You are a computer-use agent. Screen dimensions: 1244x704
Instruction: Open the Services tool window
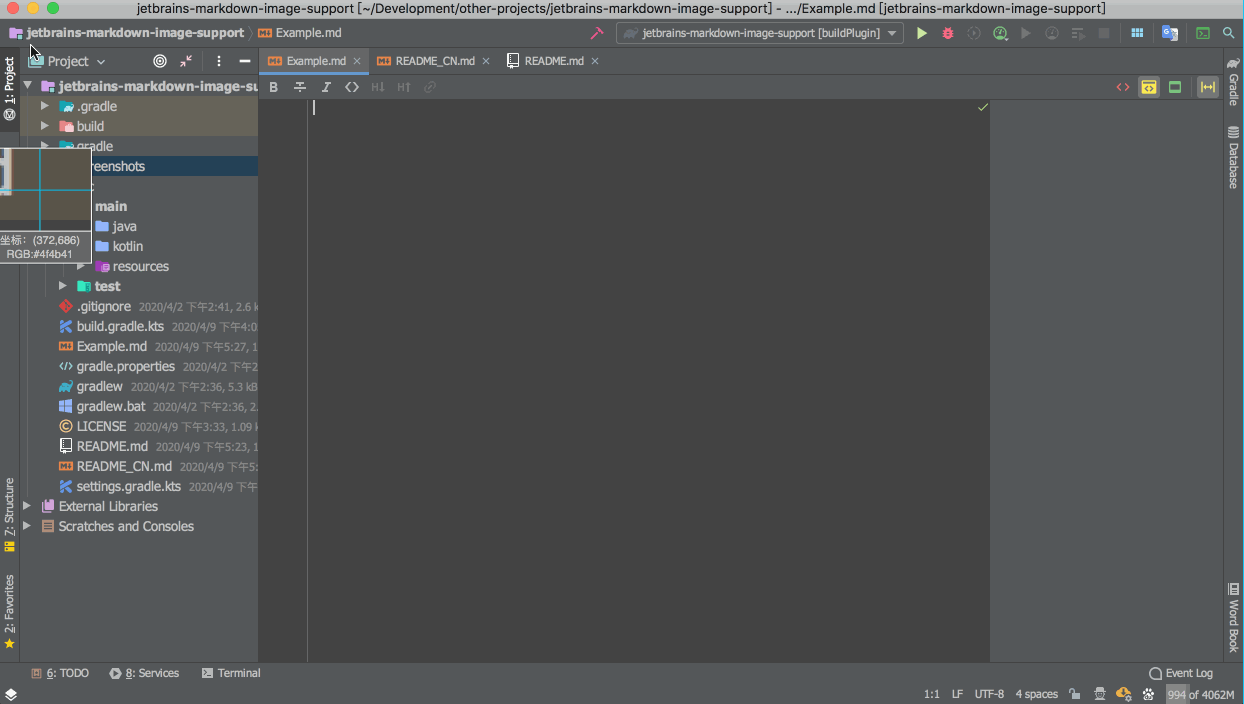(x=144, y=673)
